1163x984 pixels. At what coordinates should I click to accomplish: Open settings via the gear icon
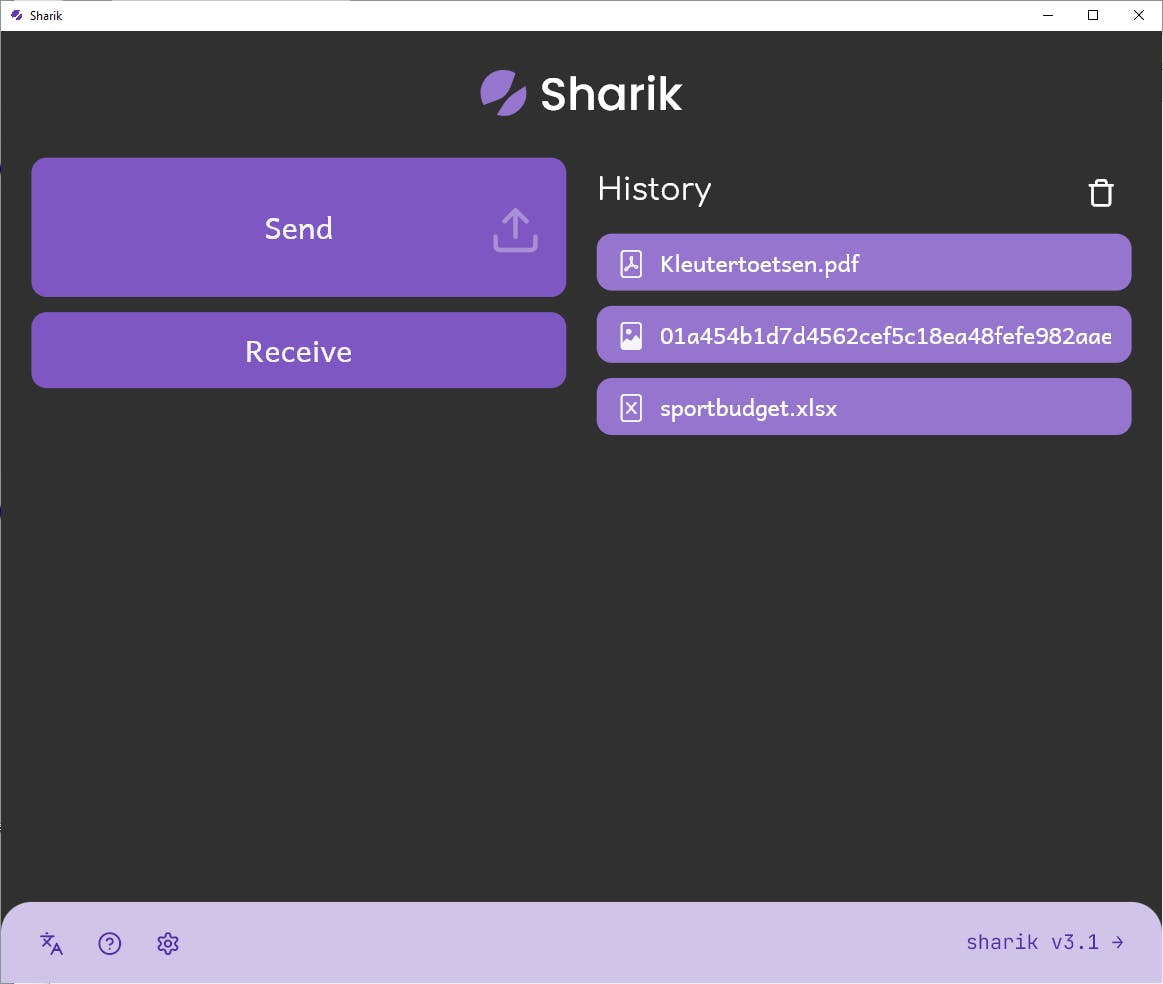[168, 943]
